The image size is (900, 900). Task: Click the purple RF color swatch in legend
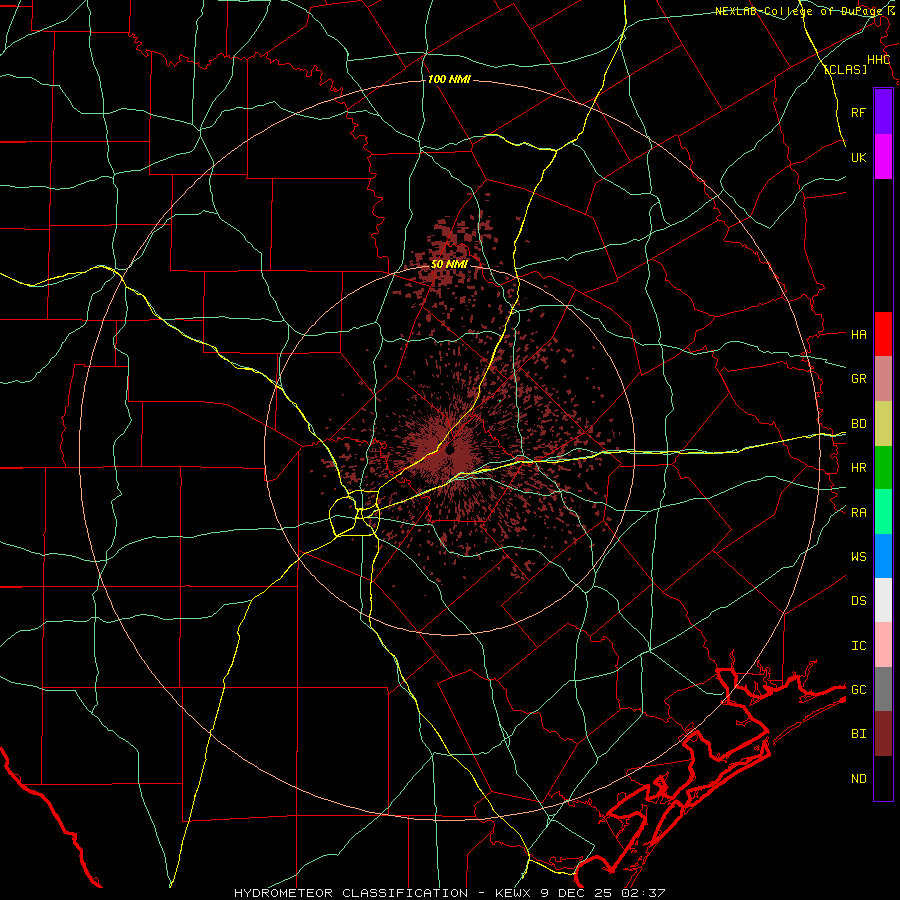(x=883, y=112)
